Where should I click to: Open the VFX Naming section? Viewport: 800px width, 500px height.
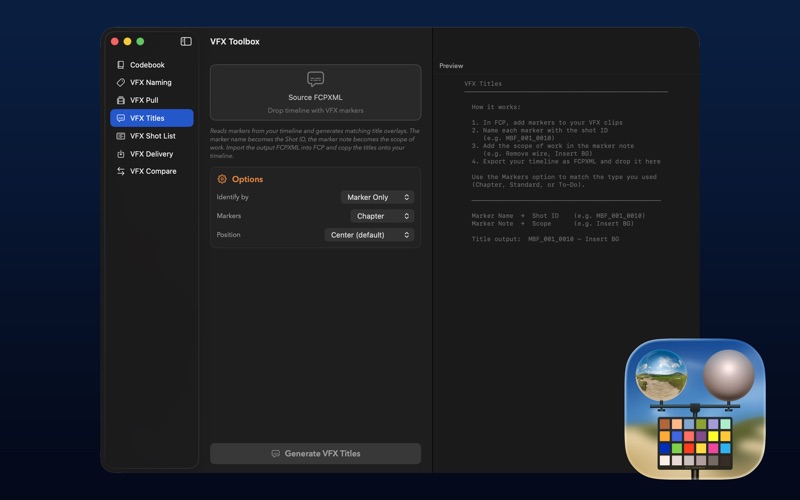point(152,82)
